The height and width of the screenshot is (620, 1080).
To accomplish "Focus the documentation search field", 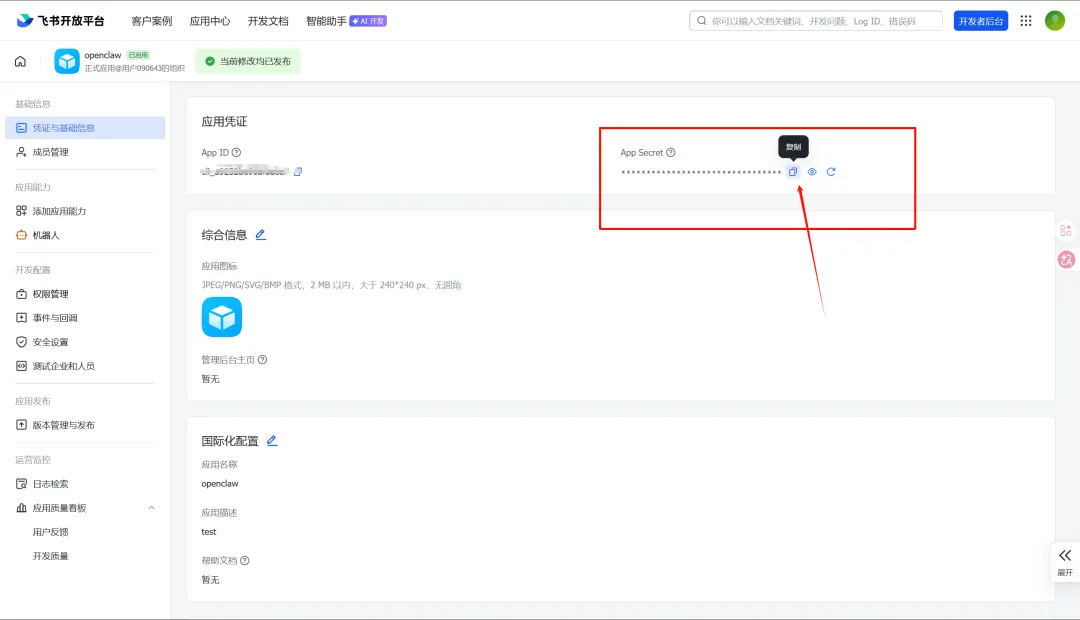I will coord(816,21).
